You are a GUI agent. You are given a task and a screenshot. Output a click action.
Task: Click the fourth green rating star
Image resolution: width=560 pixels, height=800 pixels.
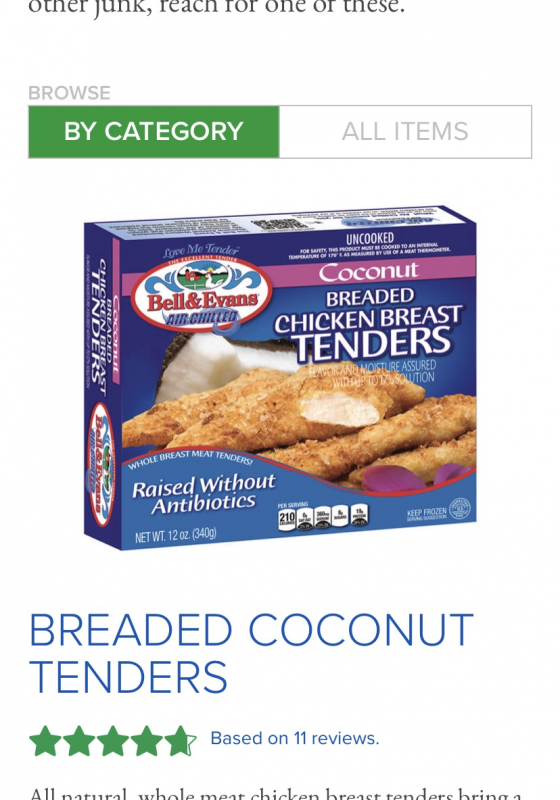146,740
